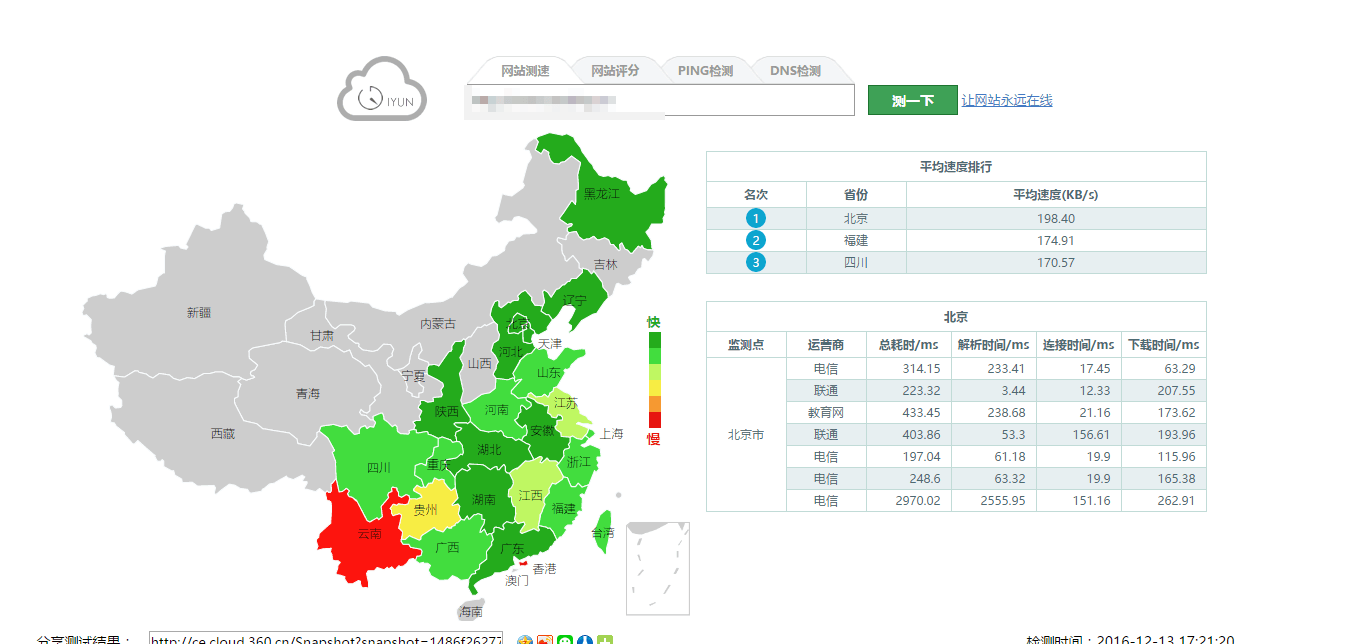1366x644 pixels.
Task: Click 海南 island on the map
Action: click(470, 611)
